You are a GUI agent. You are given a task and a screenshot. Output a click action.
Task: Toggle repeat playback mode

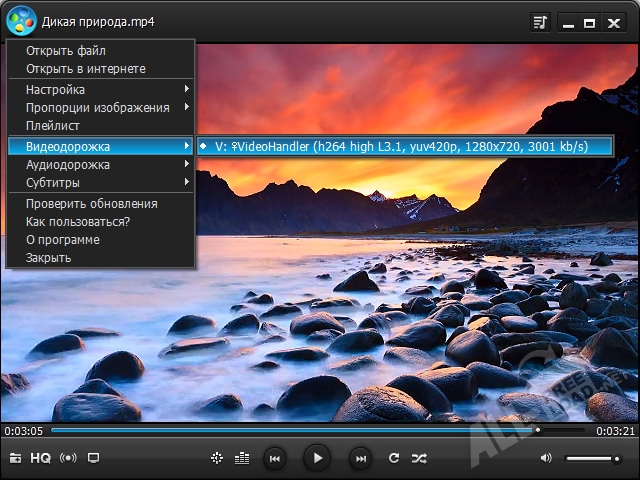pos(394,458)
